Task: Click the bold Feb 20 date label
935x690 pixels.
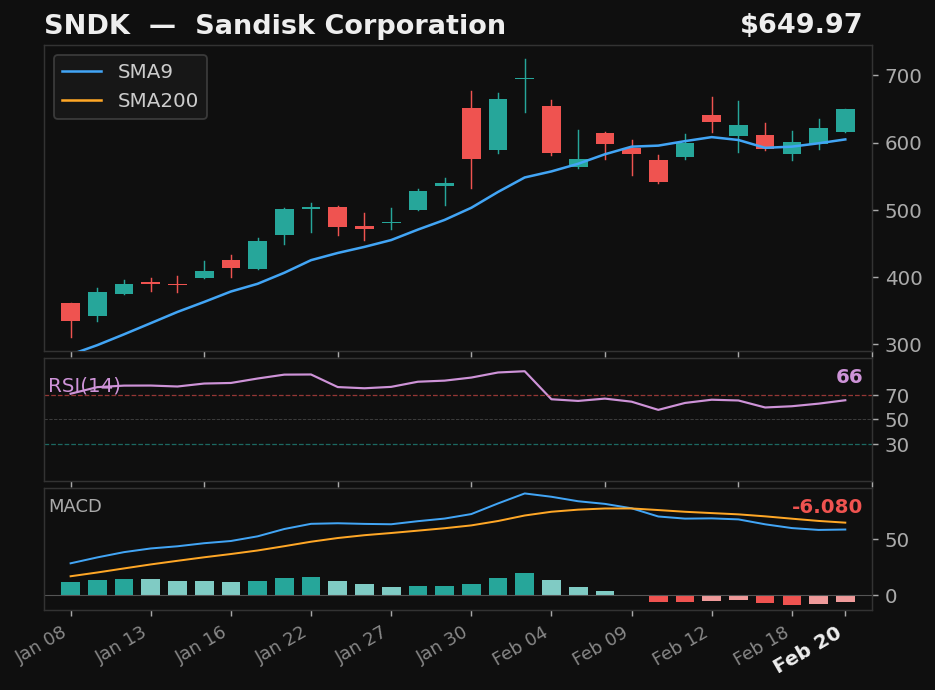Action: pyautogui.click(x=807, y=649)
